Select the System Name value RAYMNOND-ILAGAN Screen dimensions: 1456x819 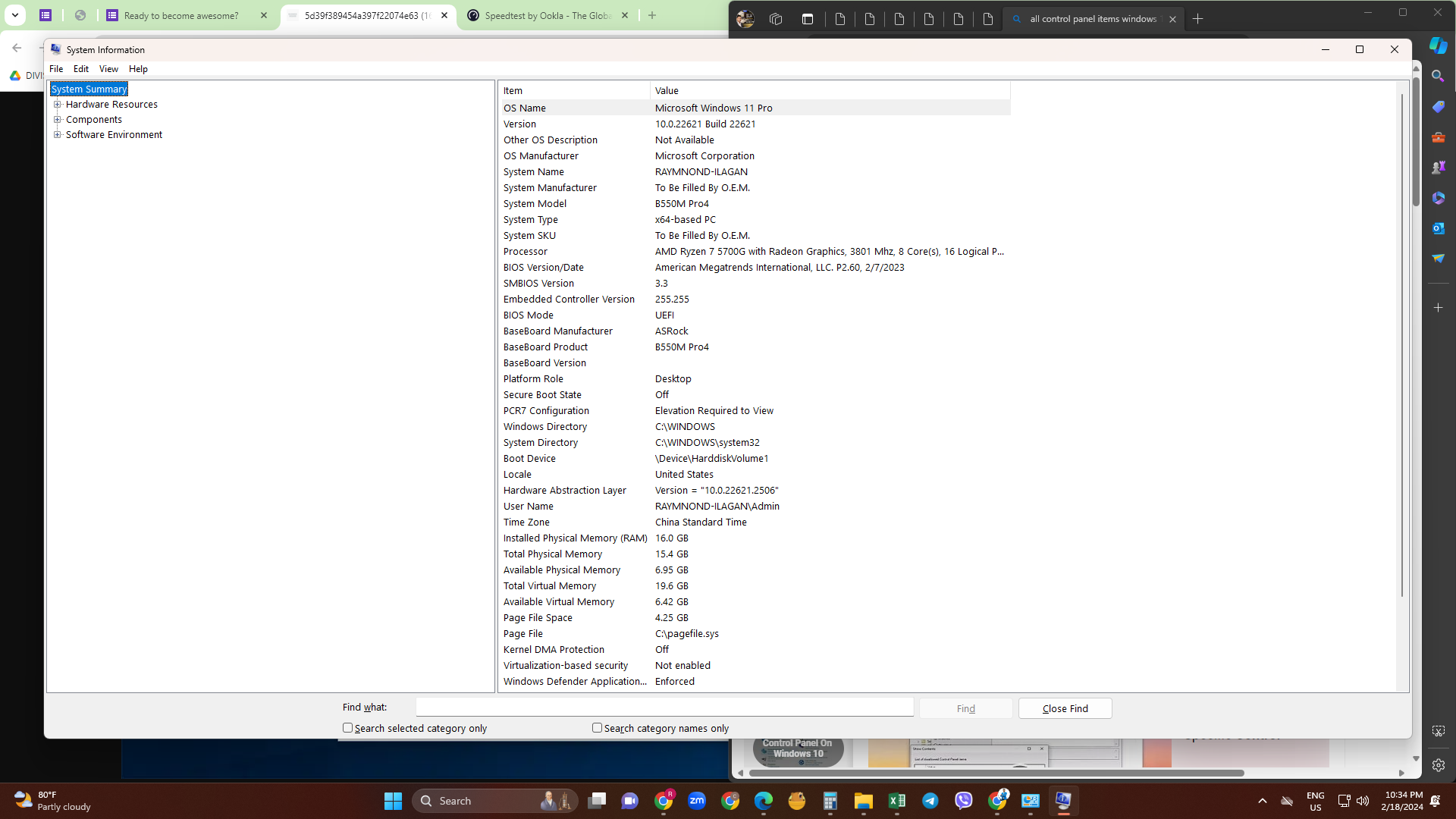click(x=701, y=172)
